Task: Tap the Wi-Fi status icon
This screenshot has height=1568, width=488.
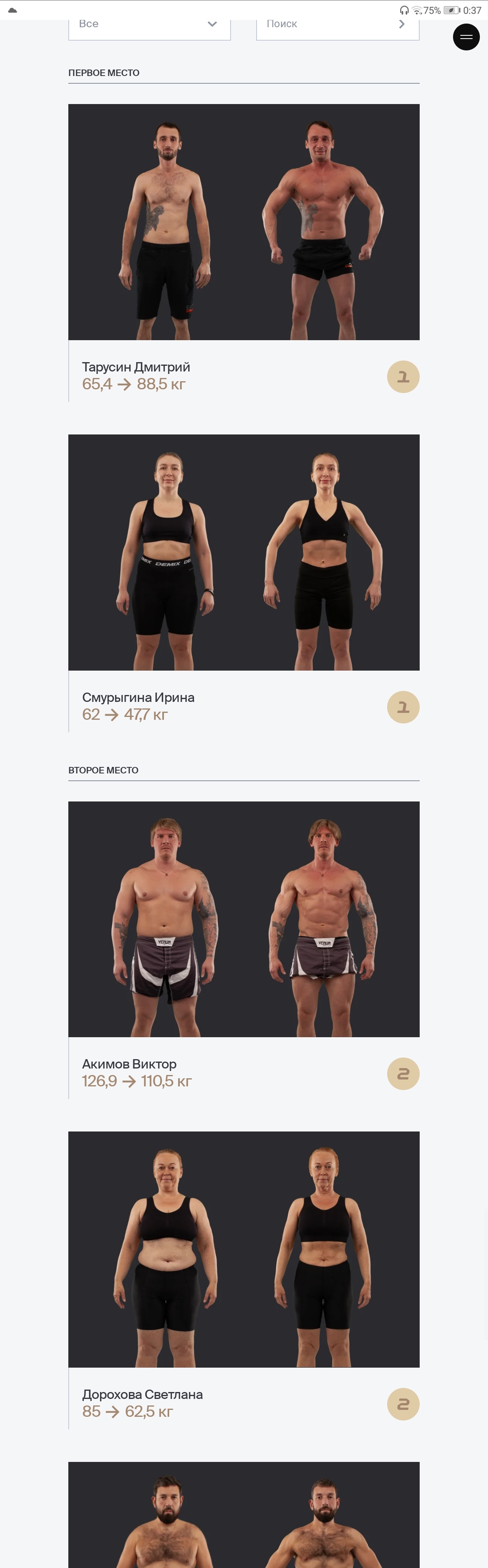Action: 417,10
